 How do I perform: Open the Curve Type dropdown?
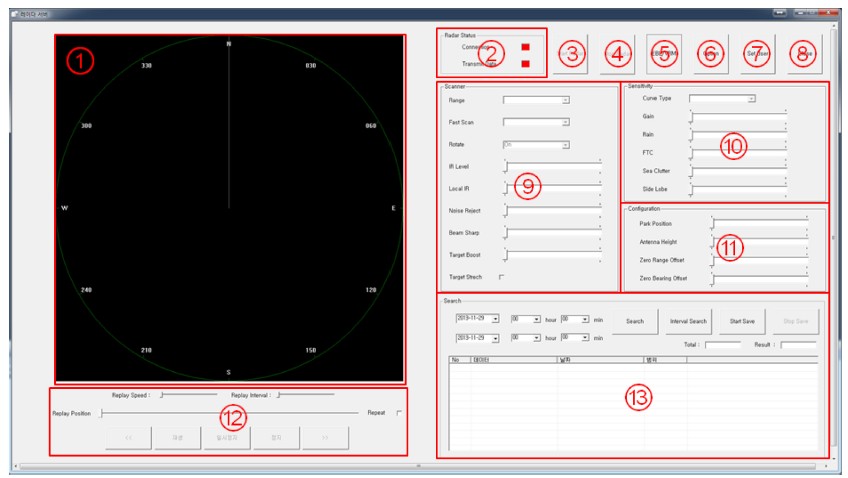tap(722, 98)
